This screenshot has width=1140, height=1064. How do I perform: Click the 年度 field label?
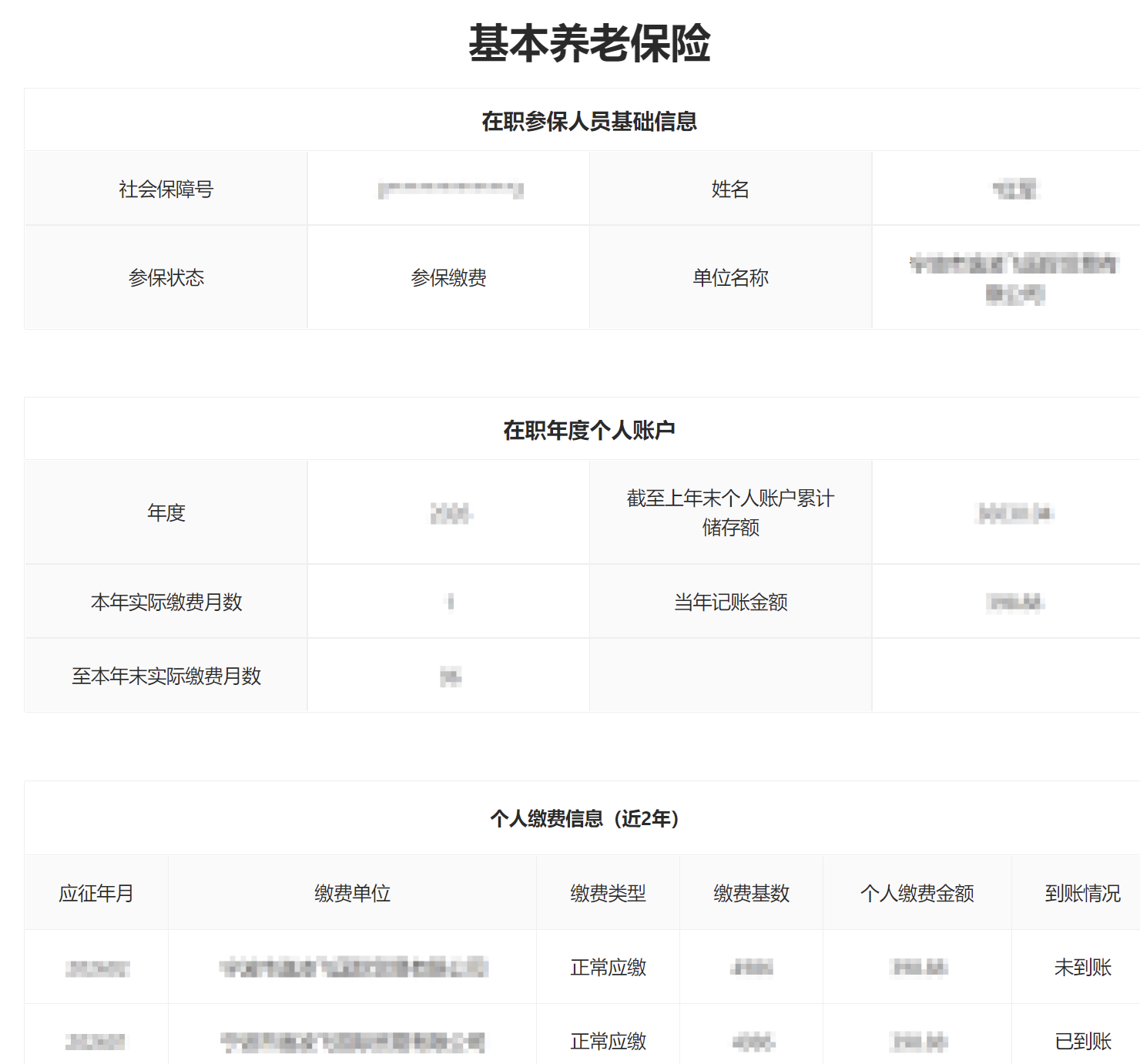[x=165, y=512]
